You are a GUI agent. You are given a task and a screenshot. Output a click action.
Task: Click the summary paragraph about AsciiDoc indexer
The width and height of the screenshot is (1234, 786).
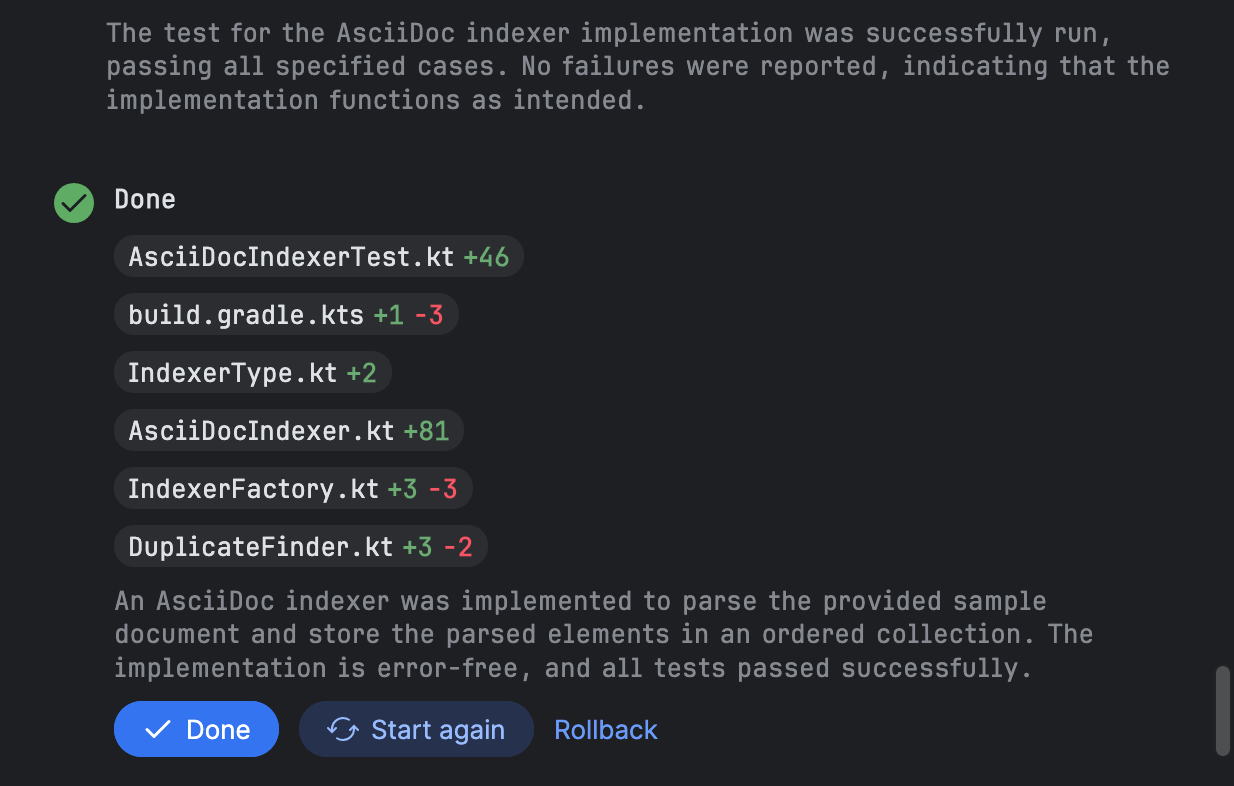tap(604, 634)
